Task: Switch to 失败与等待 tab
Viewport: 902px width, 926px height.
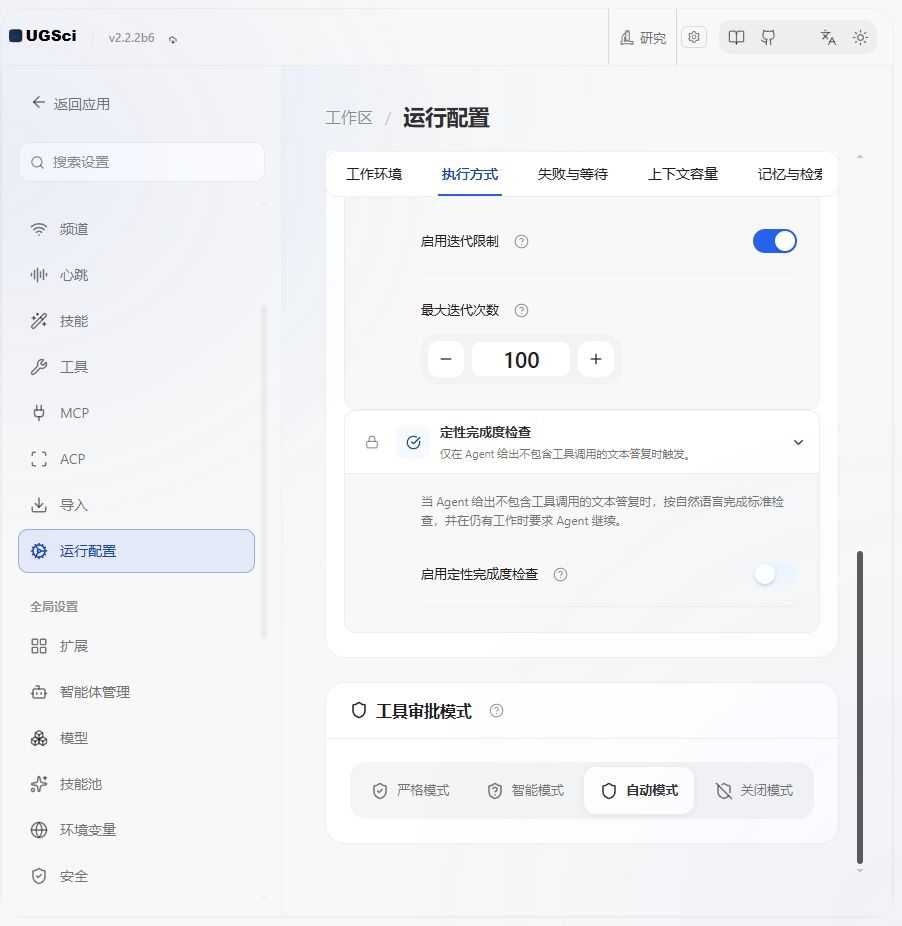Action: (x=572, y=174)
